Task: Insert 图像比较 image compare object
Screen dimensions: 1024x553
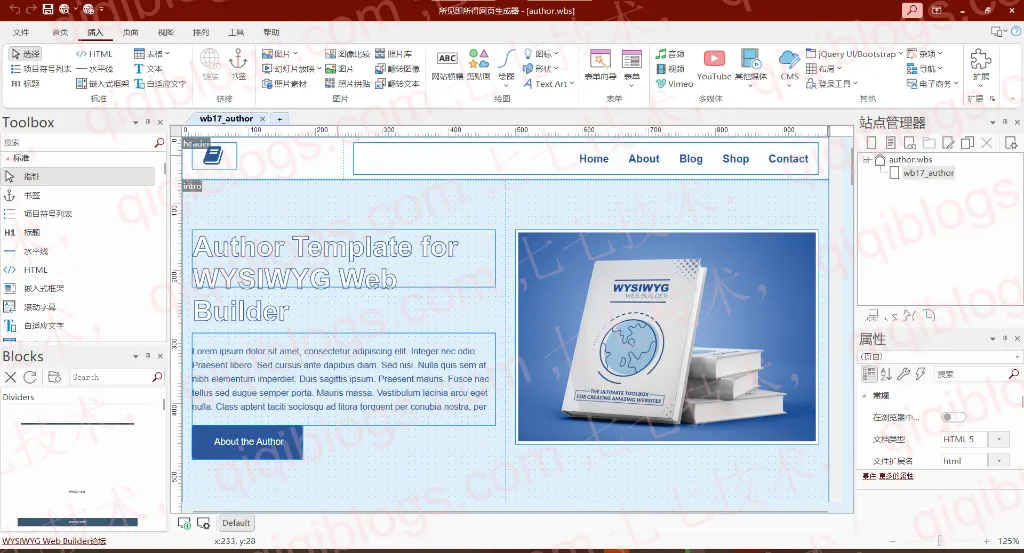Action: (x=347, y=54)
